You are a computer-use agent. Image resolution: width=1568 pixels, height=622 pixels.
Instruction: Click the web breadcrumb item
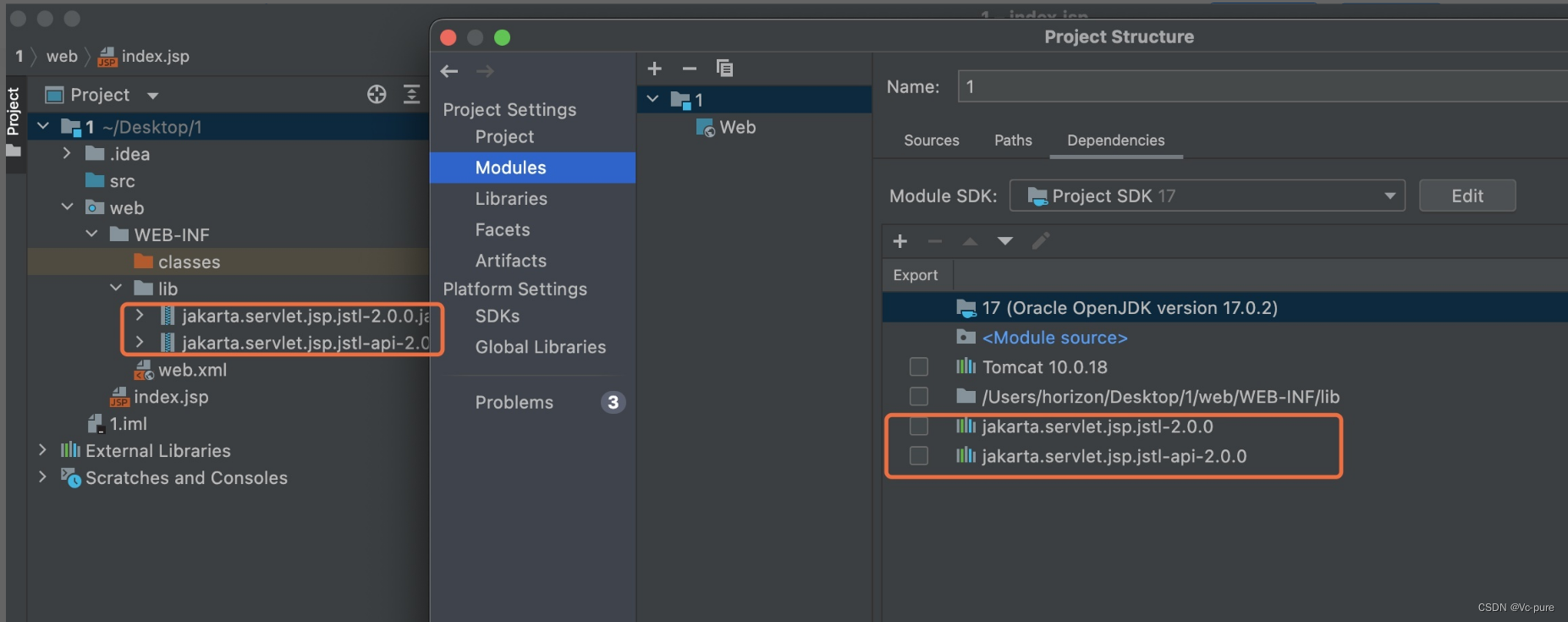(x=62, y=57)
